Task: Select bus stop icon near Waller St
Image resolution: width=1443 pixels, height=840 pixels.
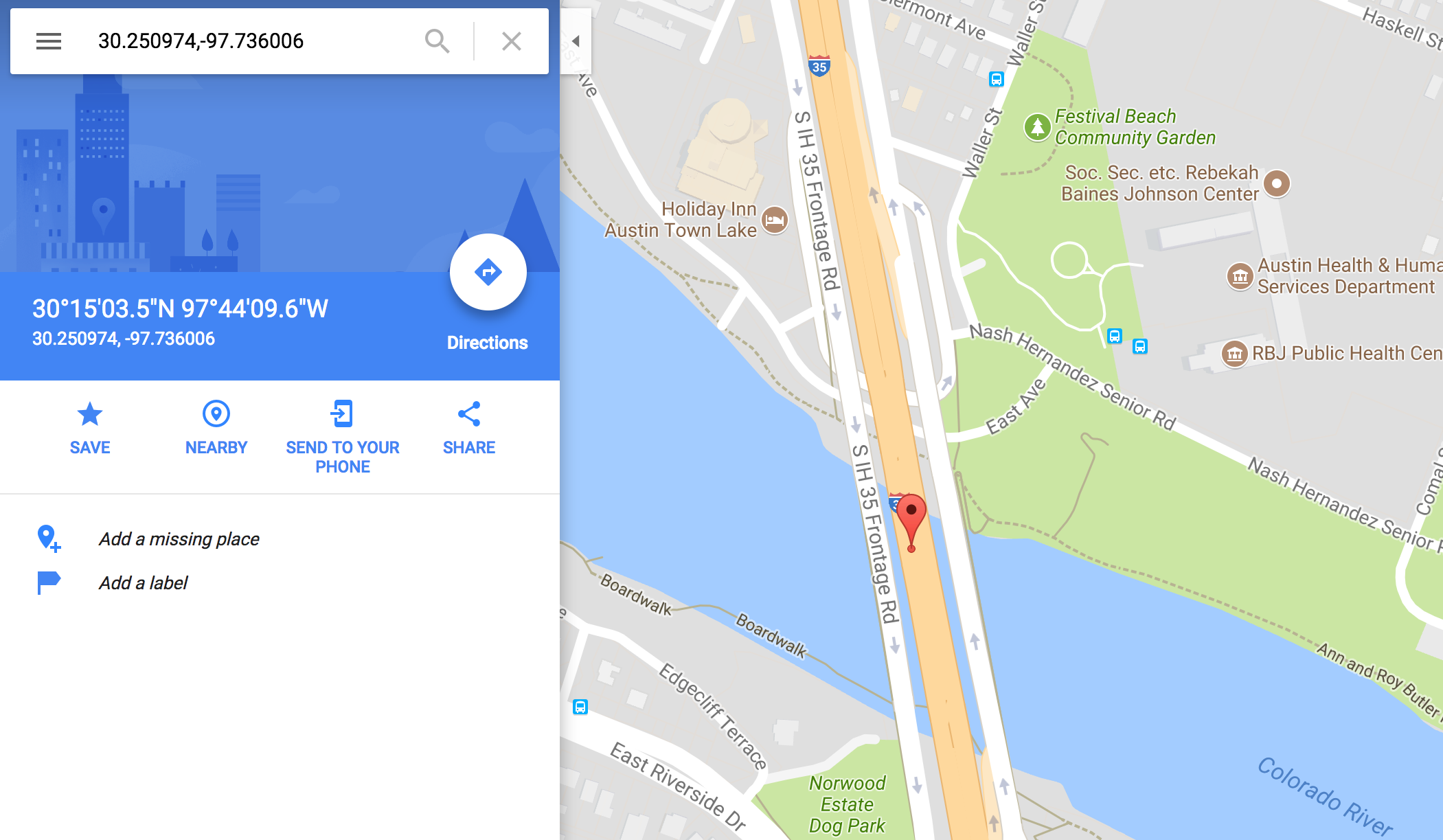Action: [x=997, y=79]
